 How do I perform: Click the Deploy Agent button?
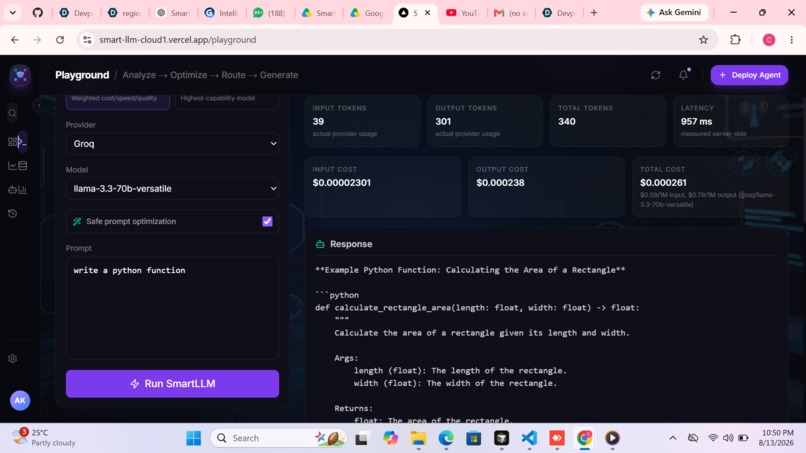(x=749, y=75)
